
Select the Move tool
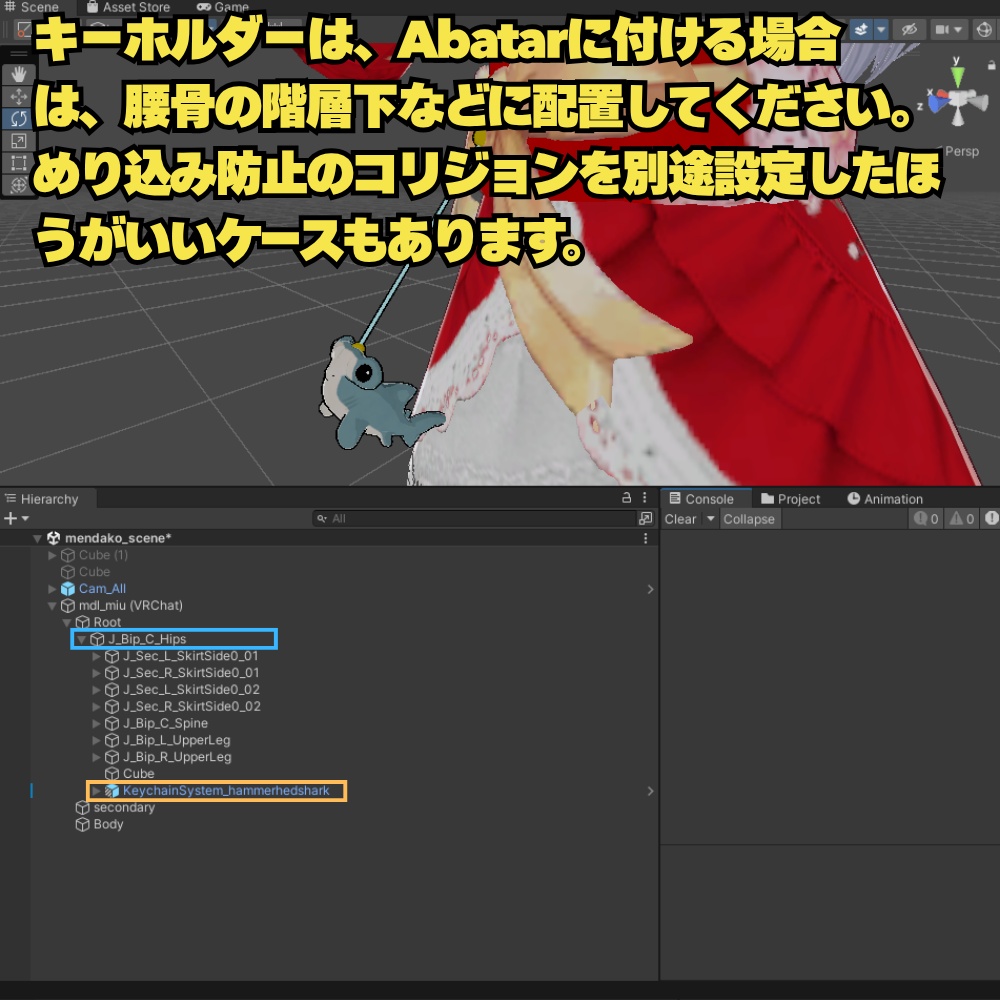point(18,97)
